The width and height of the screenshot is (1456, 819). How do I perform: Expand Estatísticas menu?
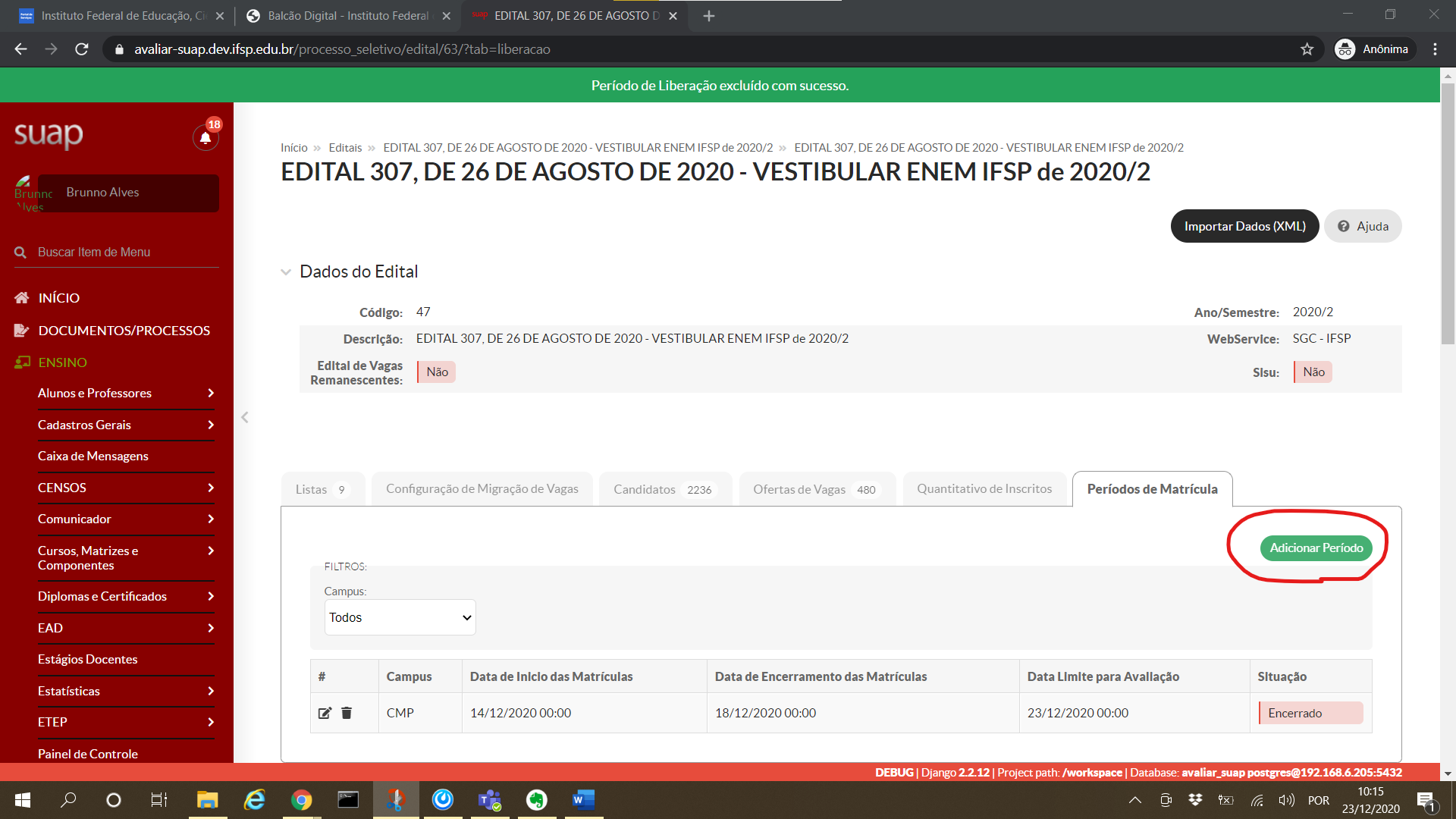126,691
